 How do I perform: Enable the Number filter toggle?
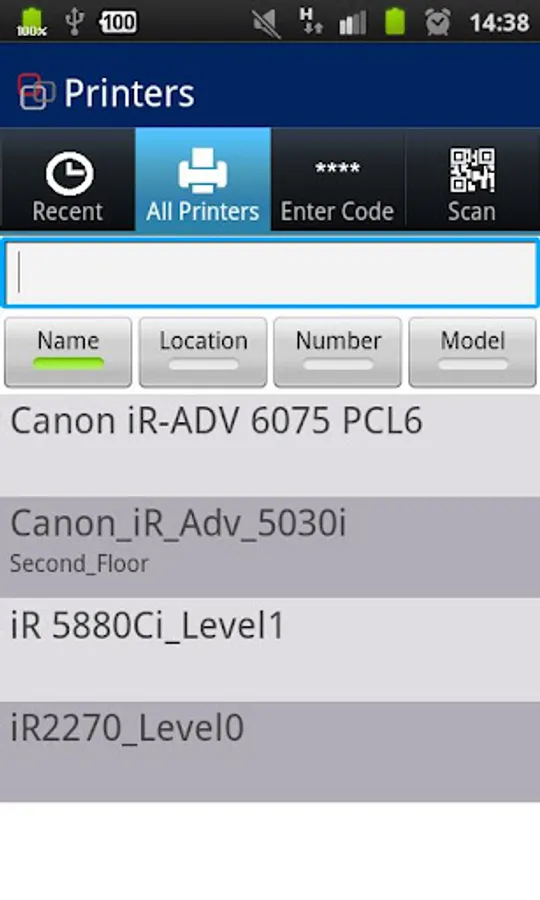tap(337, 352)
